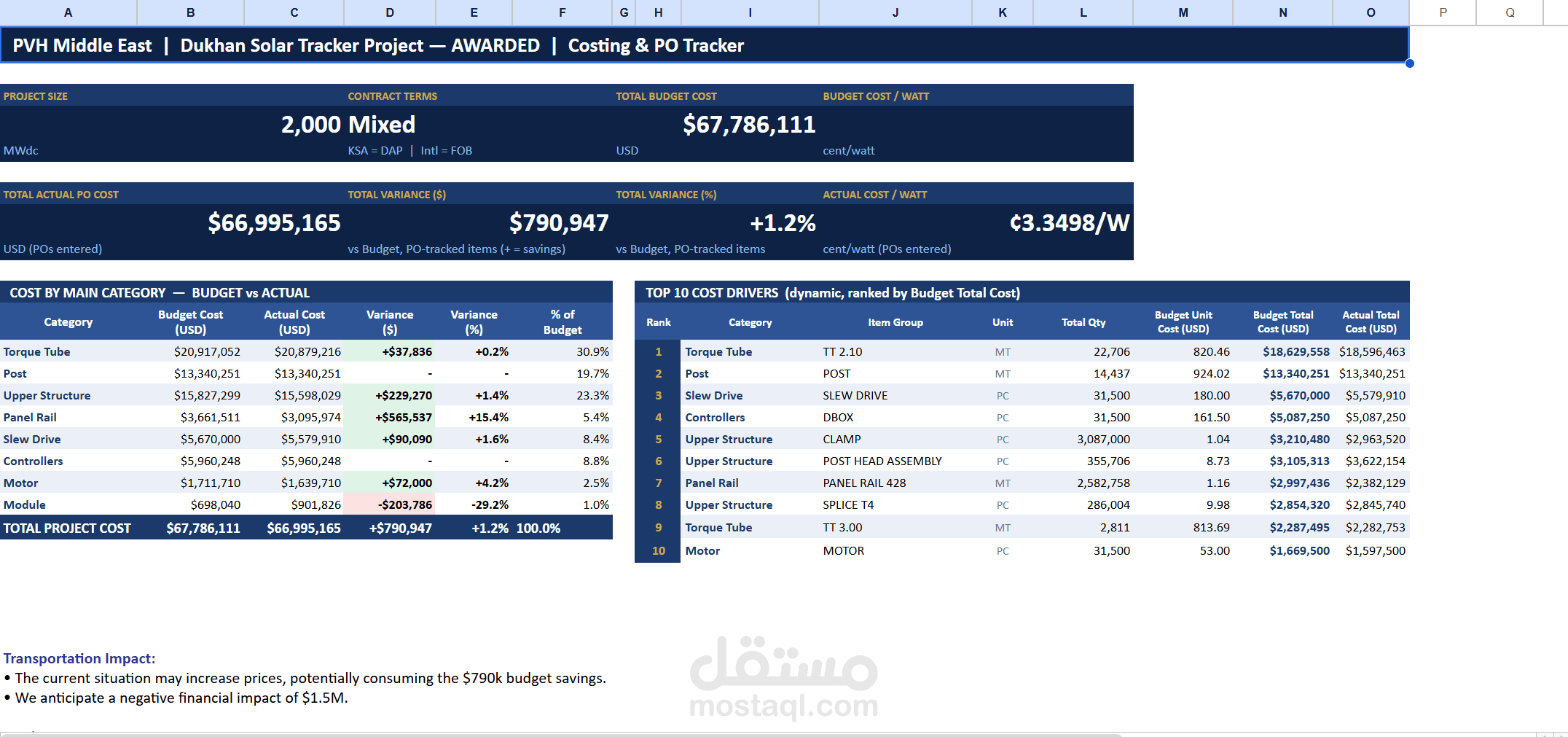The width and height of the screenshot is (1568, 737).
Task: Click the selection fill handle dot
Action: [1410, 63]
